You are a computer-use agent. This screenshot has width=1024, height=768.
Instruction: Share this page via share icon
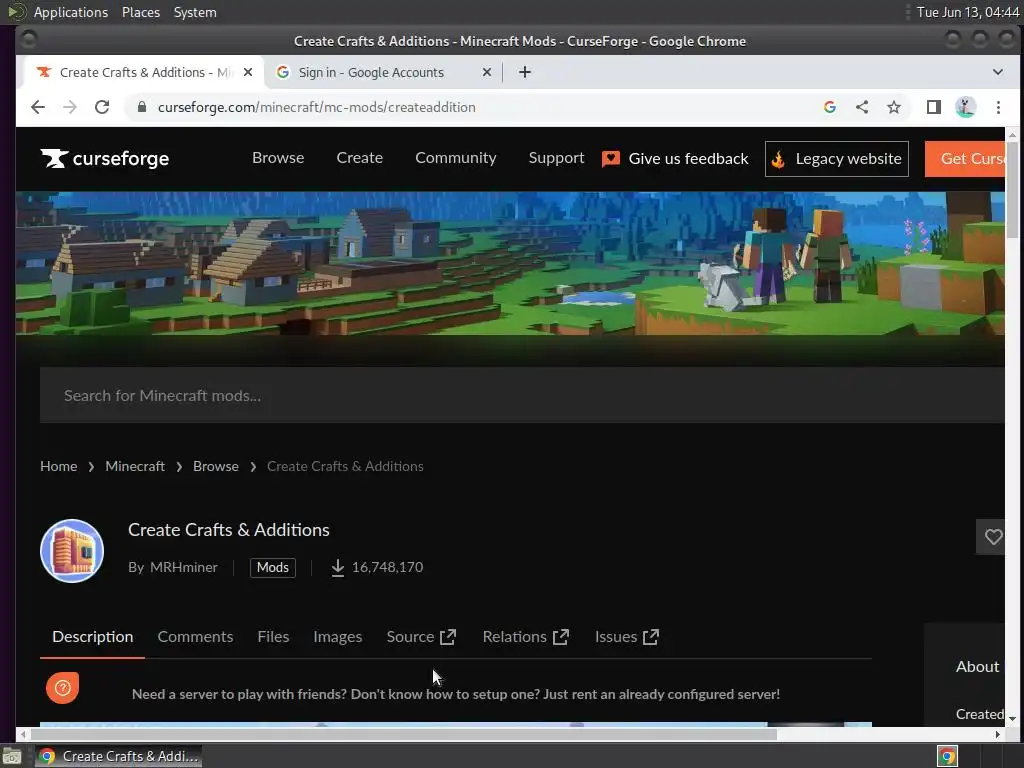[862, 107]
